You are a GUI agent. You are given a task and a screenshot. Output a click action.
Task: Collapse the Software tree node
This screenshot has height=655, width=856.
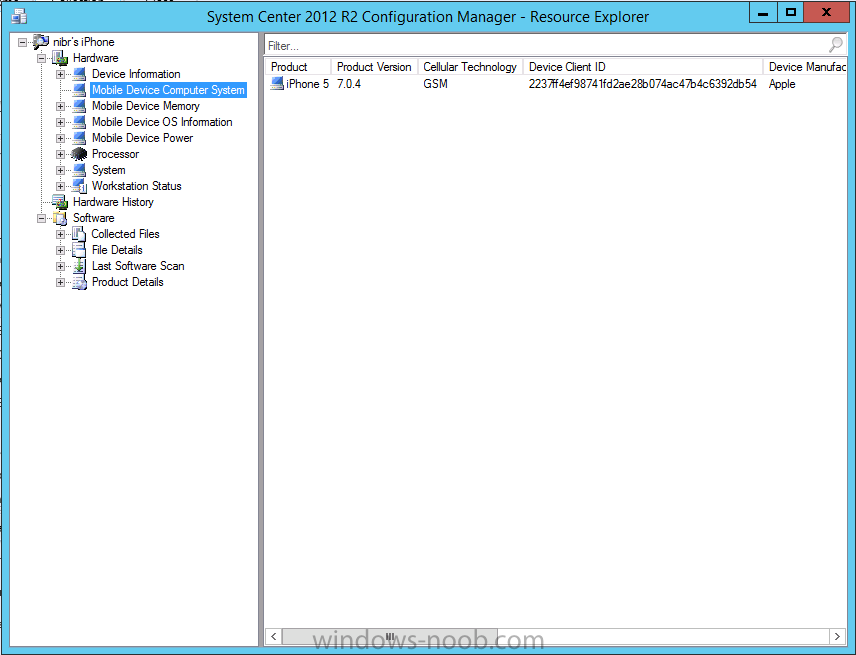[41, 218]
